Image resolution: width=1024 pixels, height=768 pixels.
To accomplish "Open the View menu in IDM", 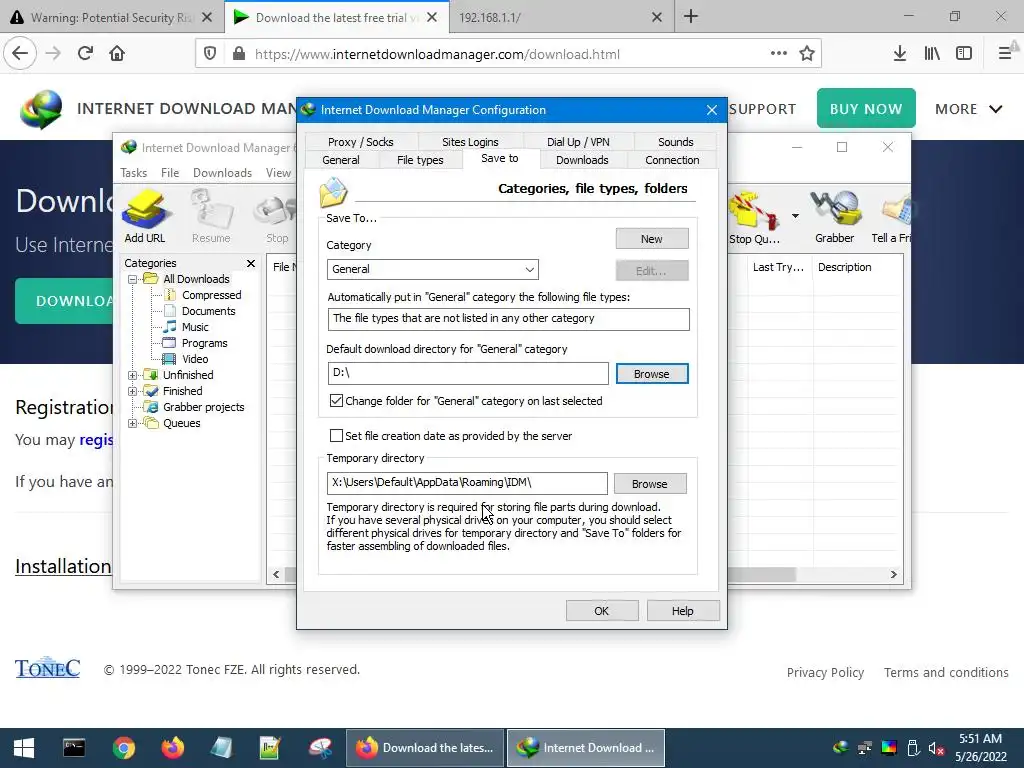I will point(278,173).
